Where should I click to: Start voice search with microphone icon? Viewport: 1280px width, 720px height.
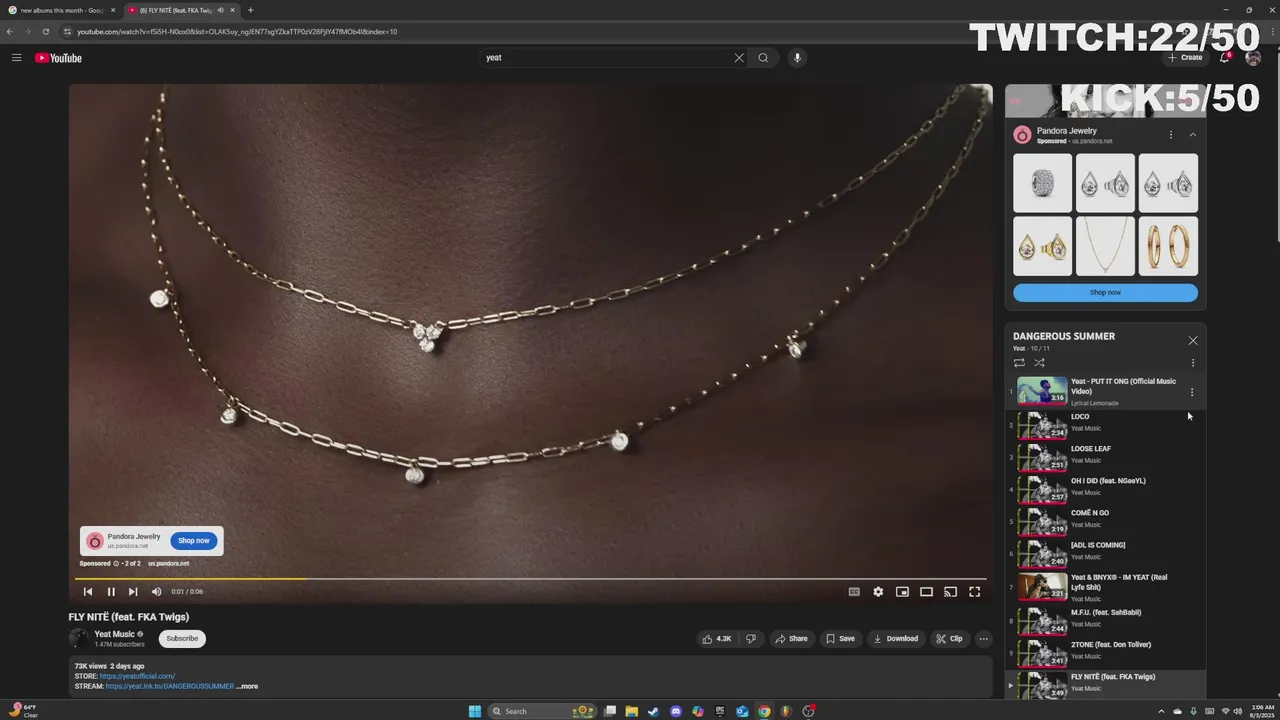(797, 58)
